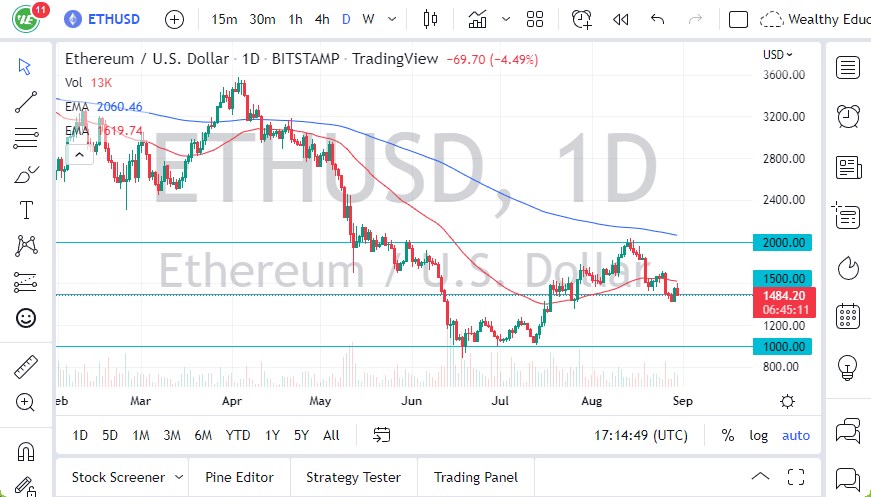Open the watchlist panel icon
871x497 pixels.
[x=848, y=67]
